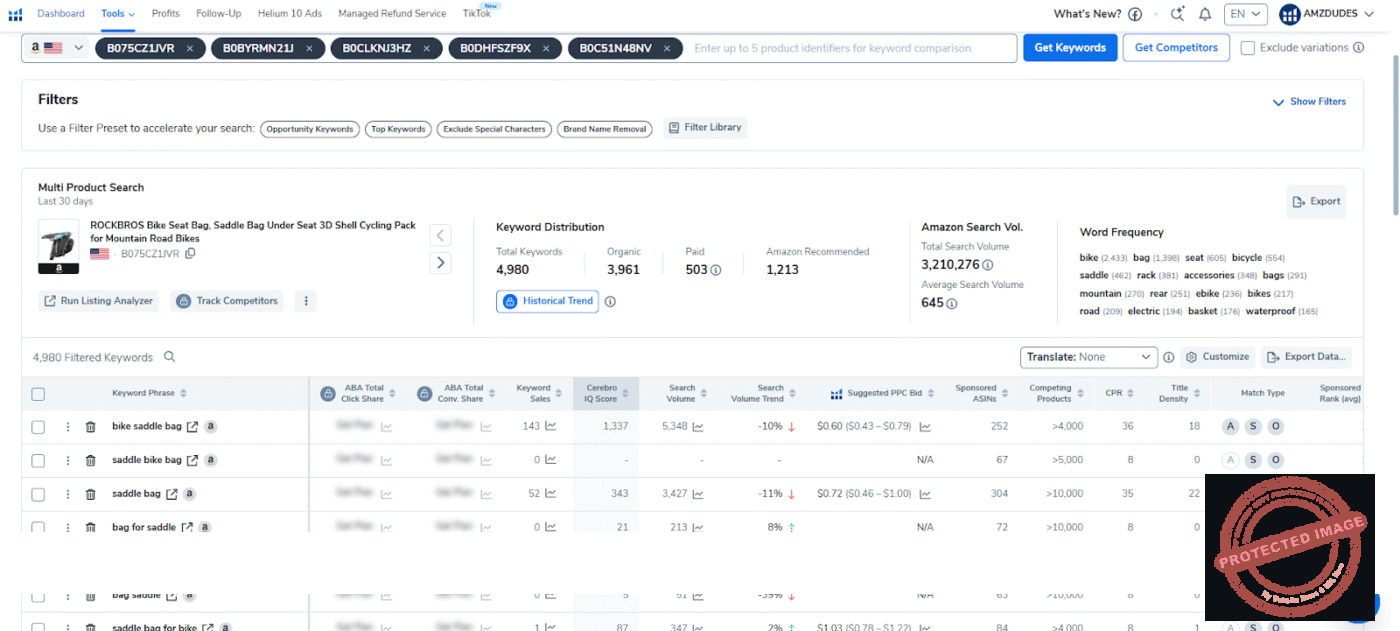Open Managed Refund Service tab
Viewport: 1400px width, 631px height.
pos(392,14)
